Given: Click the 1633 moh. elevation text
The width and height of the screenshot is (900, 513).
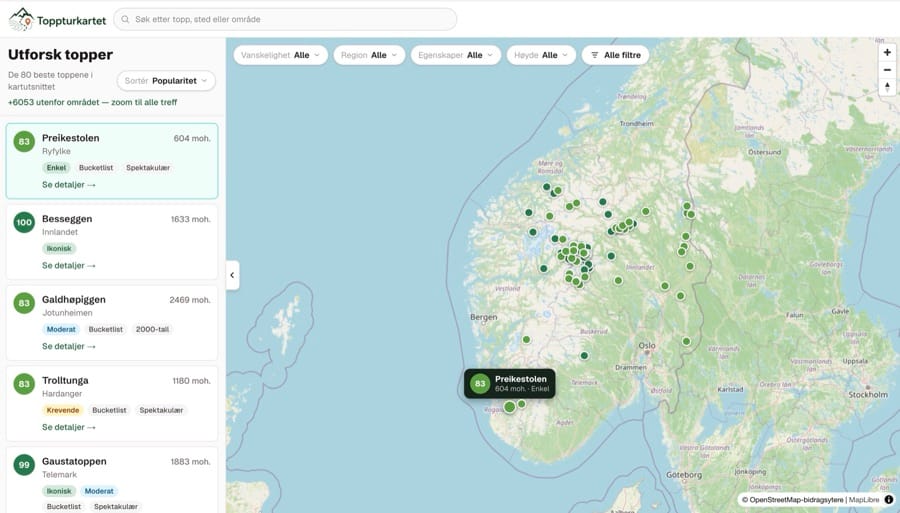Looking at the screenshot, I should [x=191, y=220].
